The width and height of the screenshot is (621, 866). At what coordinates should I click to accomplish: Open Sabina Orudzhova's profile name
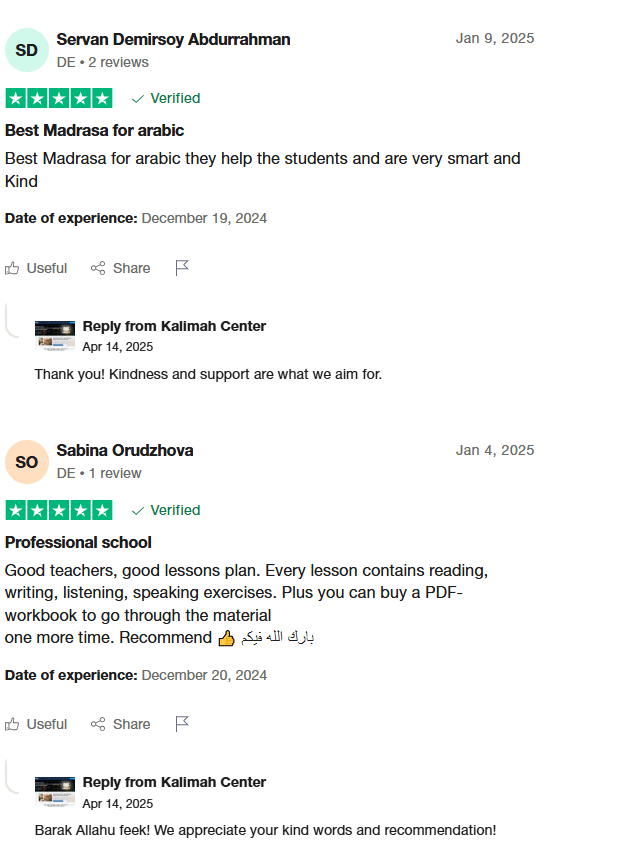click(125, 451)
